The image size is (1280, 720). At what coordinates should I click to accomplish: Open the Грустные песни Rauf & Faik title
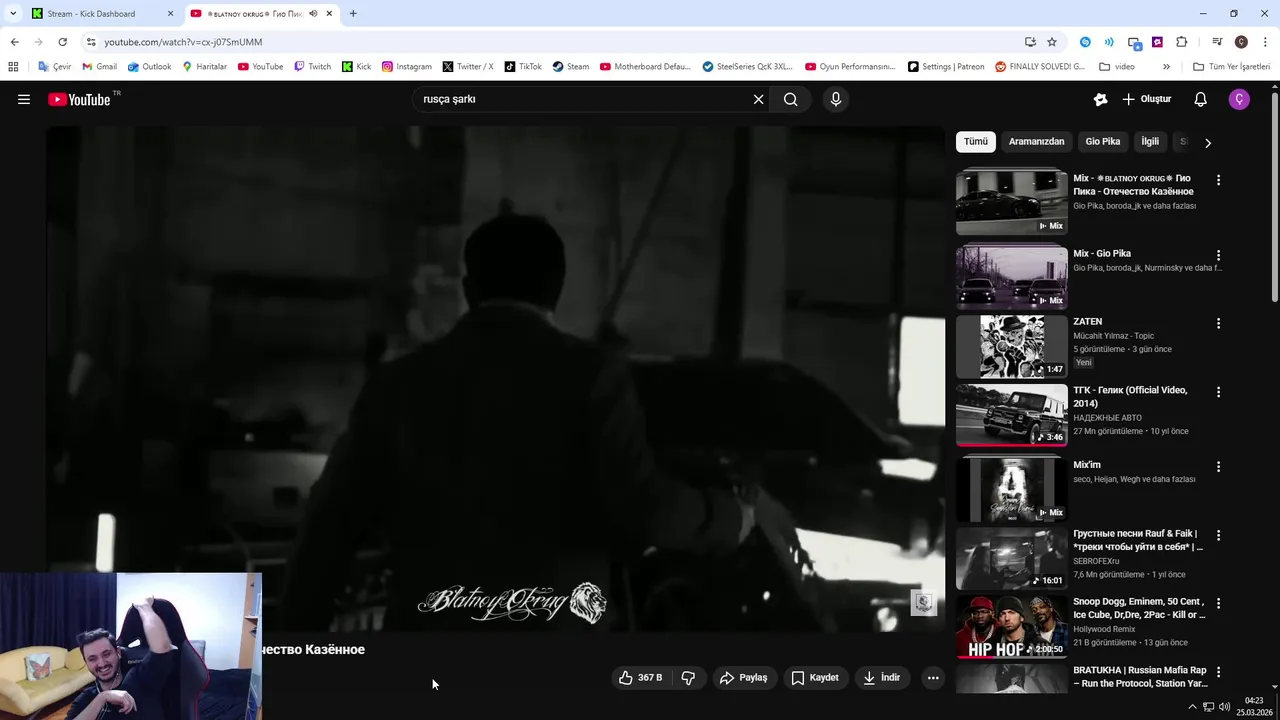point(1138,540)
